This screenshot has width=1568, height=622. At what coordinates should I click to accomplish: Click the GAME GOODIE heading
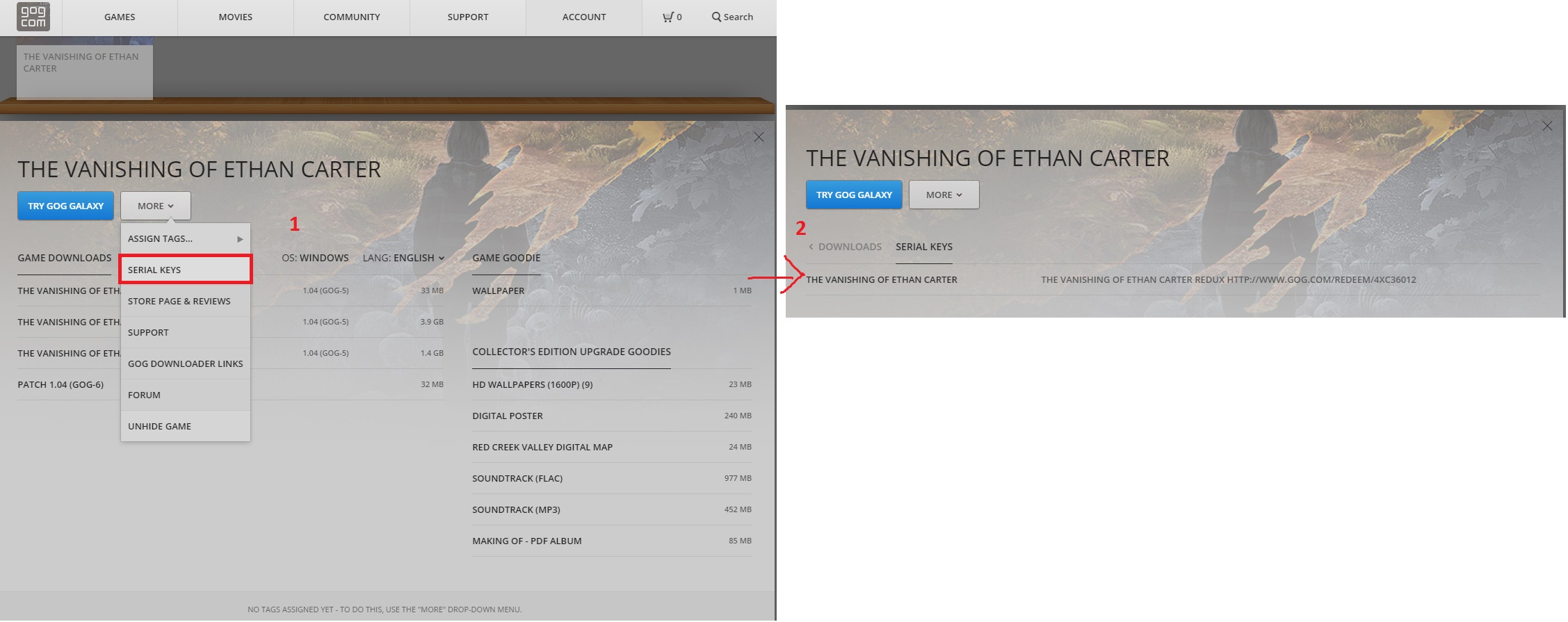[x=506, y=258]
